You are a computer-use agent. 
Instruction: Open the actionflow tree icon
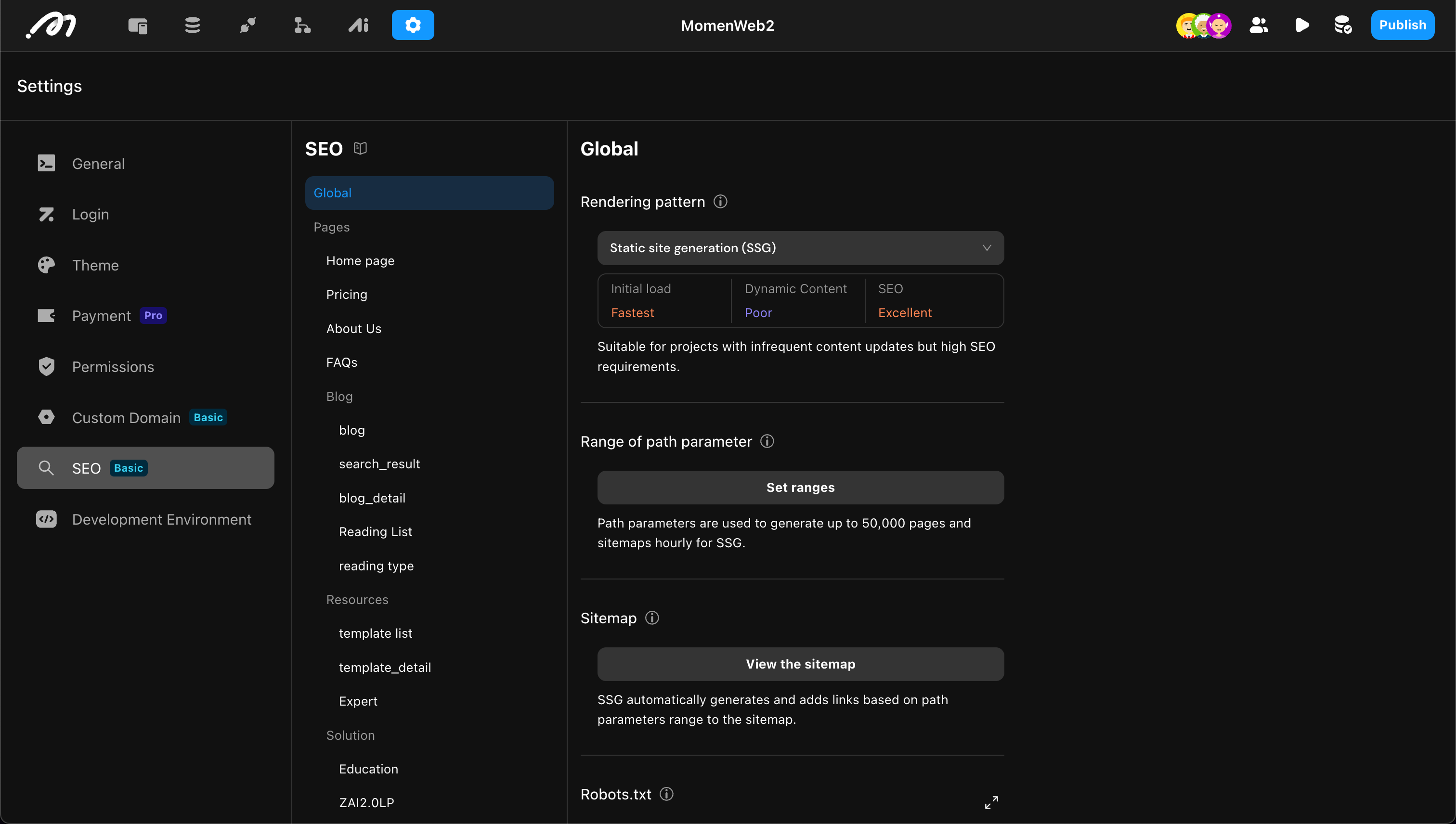[x=302, y=26]
